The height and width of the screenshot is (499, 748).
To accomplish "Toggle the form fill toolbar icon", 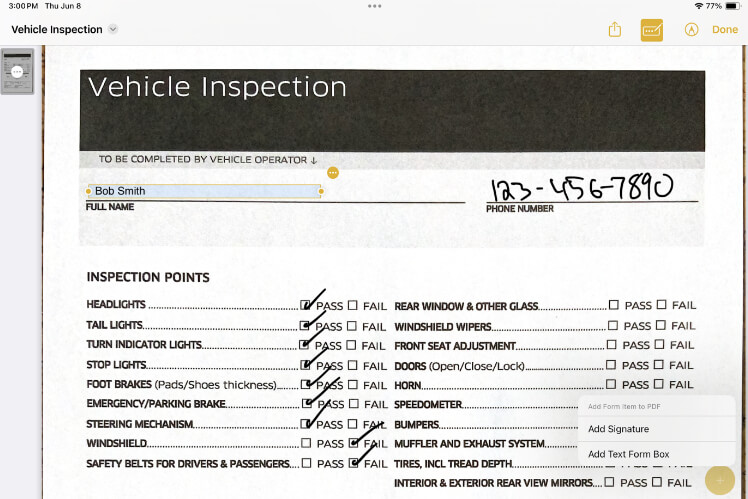I will click(652, 30).
